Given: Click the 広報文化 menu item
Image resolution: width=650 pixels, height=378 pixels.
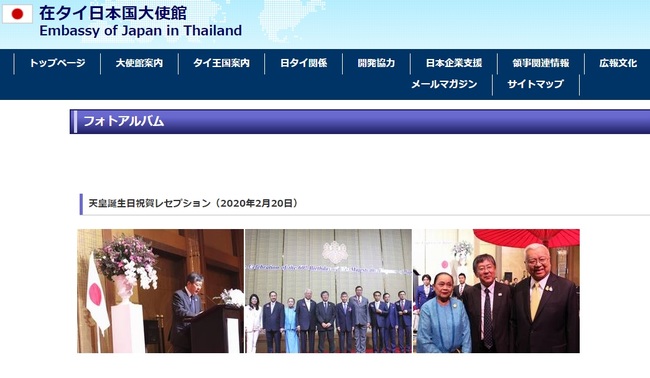Looking at the screenshot, I should pos(618,63).
